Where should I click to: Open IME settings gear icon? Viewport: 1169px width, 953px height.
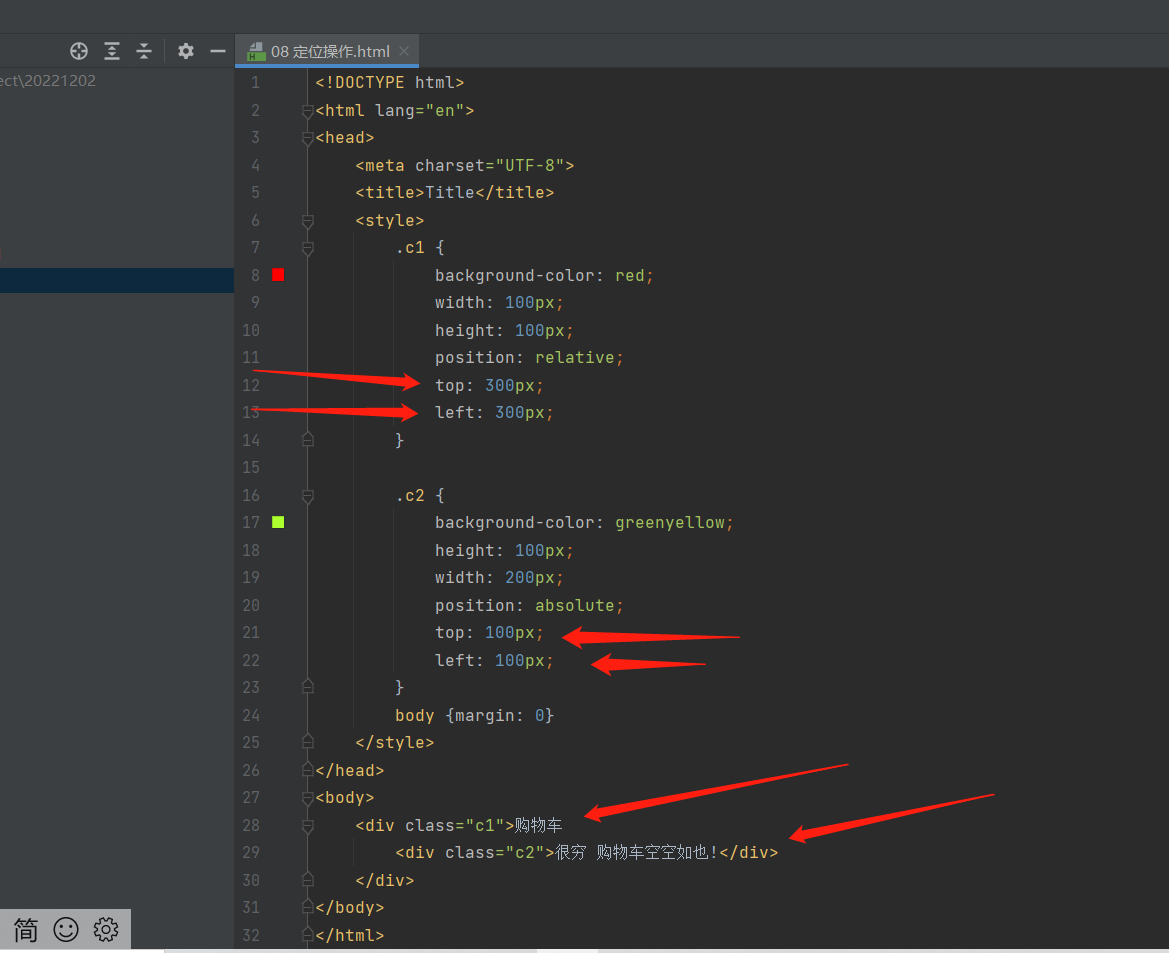[x=106, y=929]
